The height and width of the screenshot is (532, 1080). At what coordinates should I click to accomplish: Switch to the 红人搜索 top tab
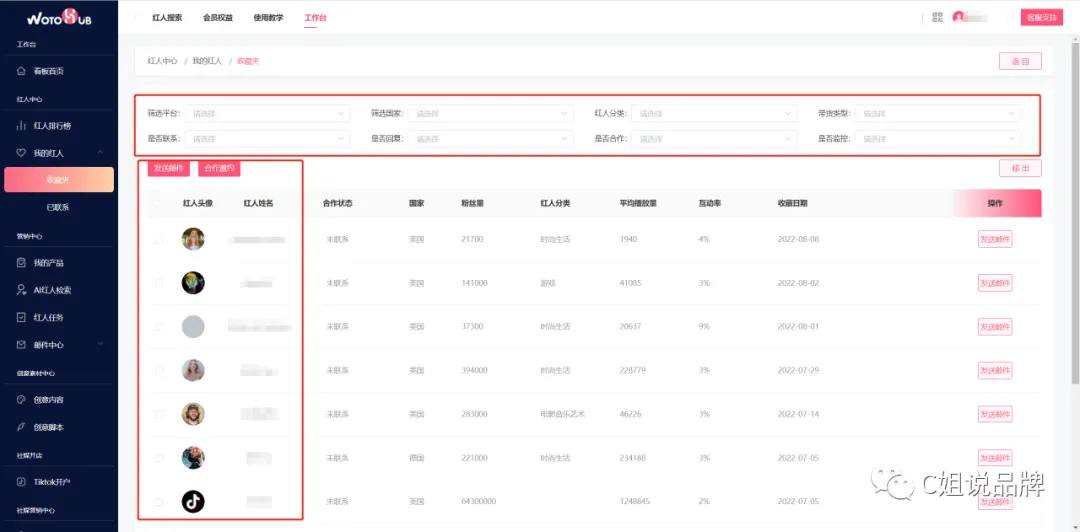pyautogui.click(x=167, y=18)
